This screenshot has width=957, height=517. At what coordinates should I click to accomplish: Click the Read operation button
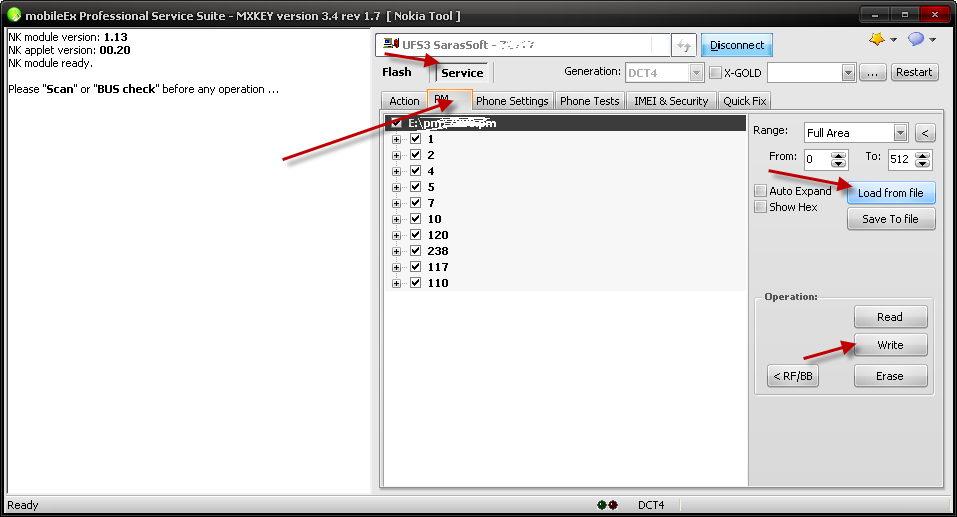tap(890, 317)
